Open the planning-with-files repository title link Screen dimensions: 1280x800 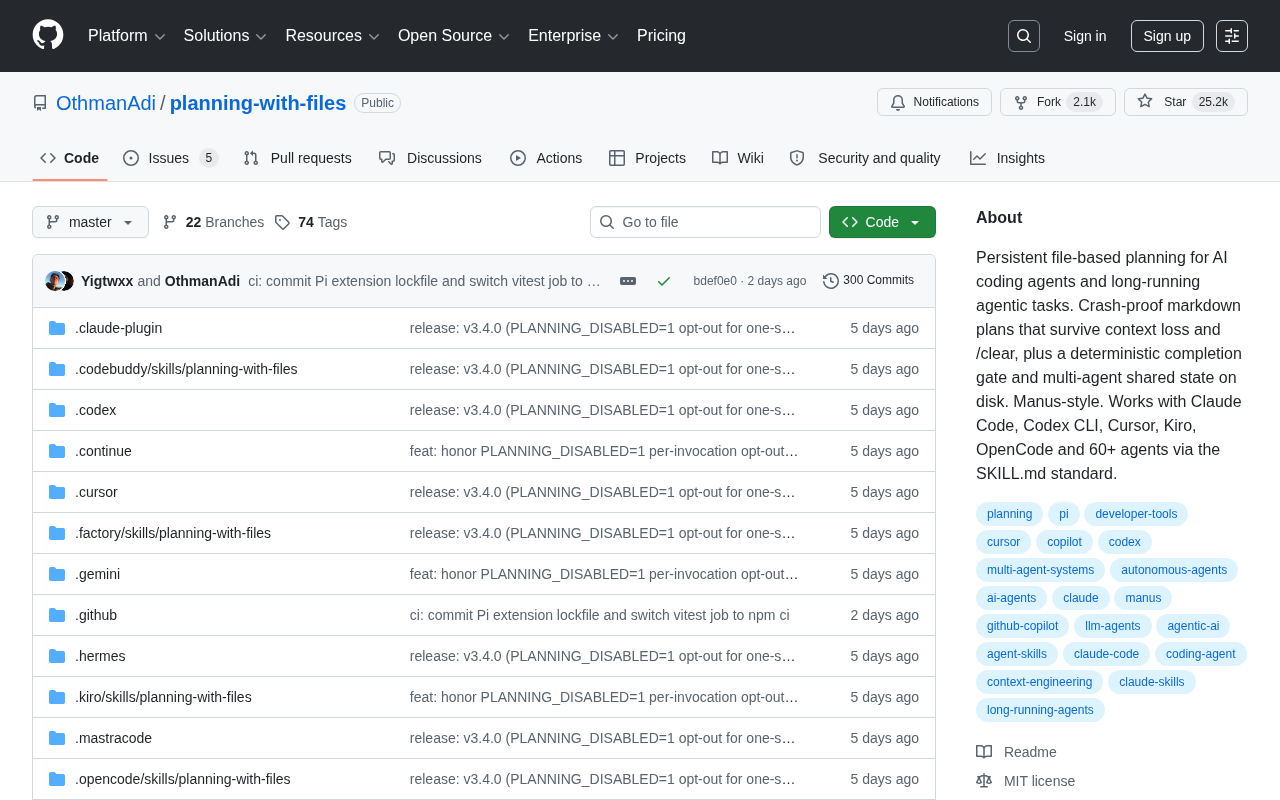point(258,103)
